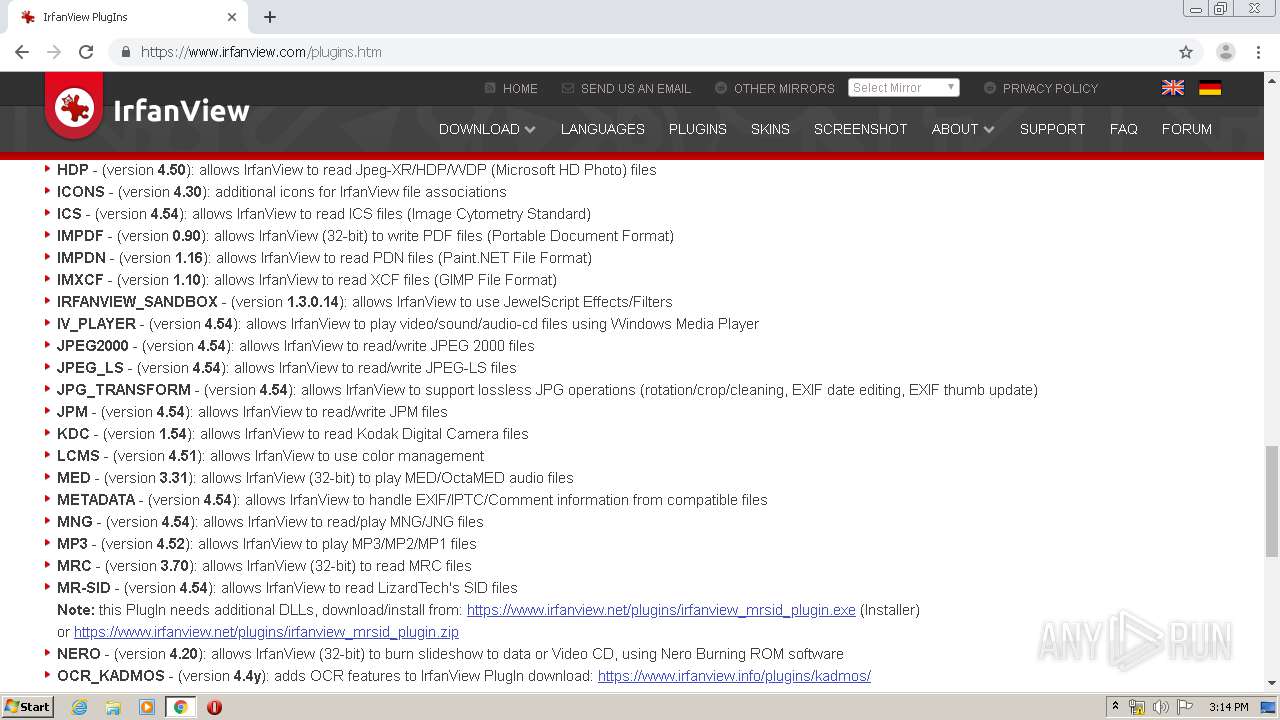Click OTHER MIRRORS link

click(784, 88)
